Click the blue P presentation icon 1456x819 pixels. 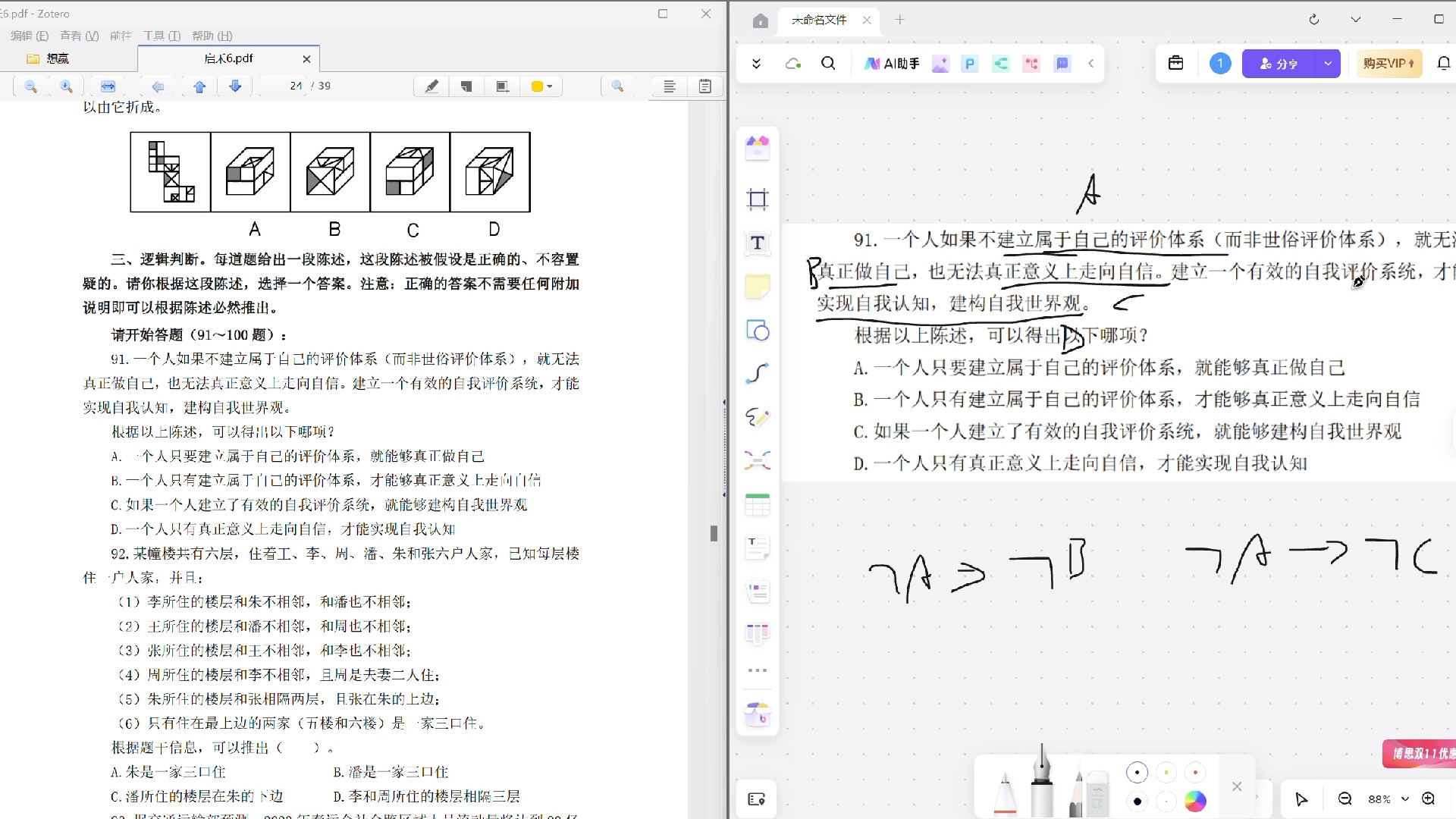[x=970, y=64]
